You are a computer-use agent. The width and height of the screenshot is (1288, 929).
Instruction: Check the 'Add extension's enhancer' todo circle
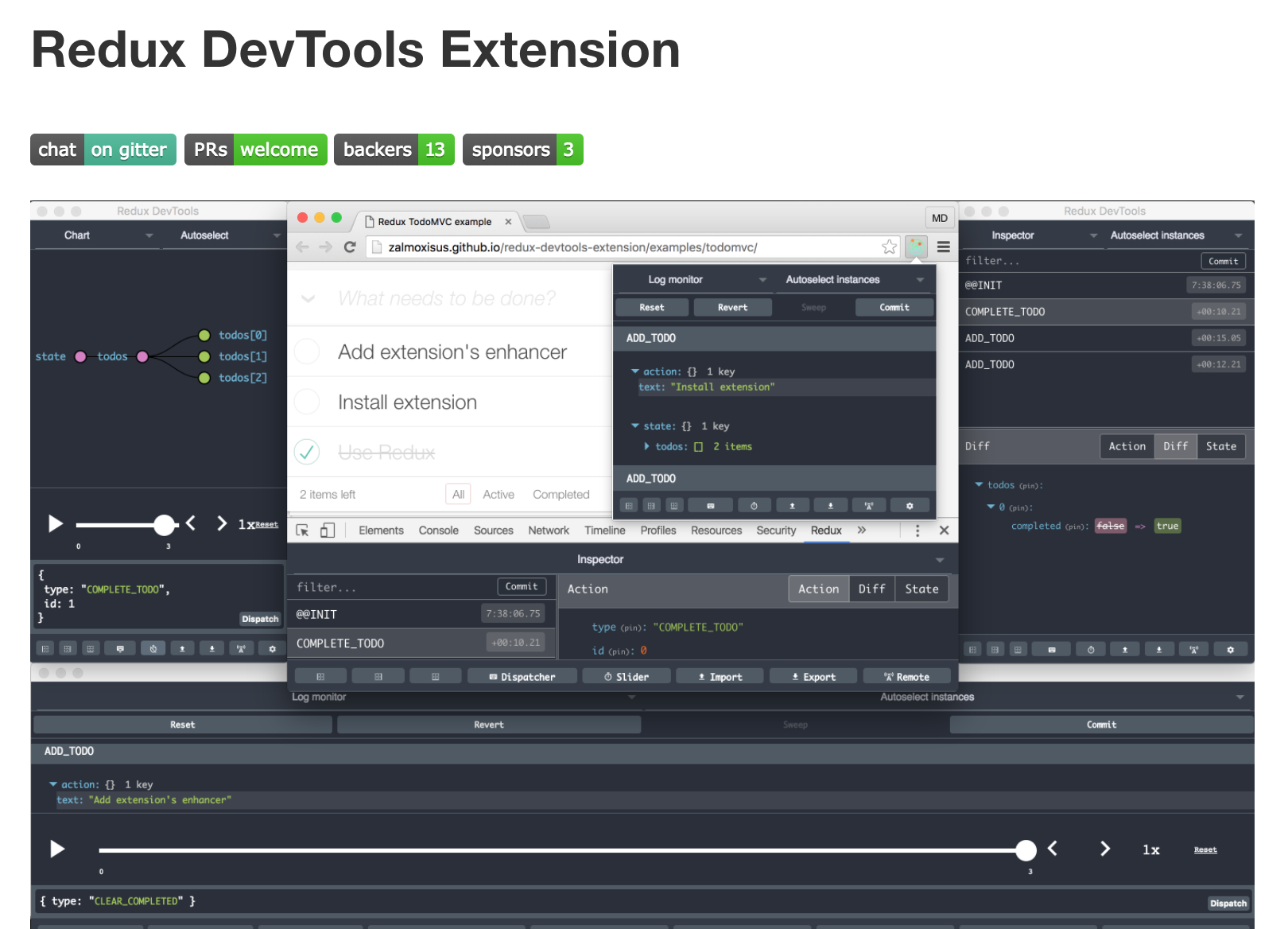coord(307,351)
